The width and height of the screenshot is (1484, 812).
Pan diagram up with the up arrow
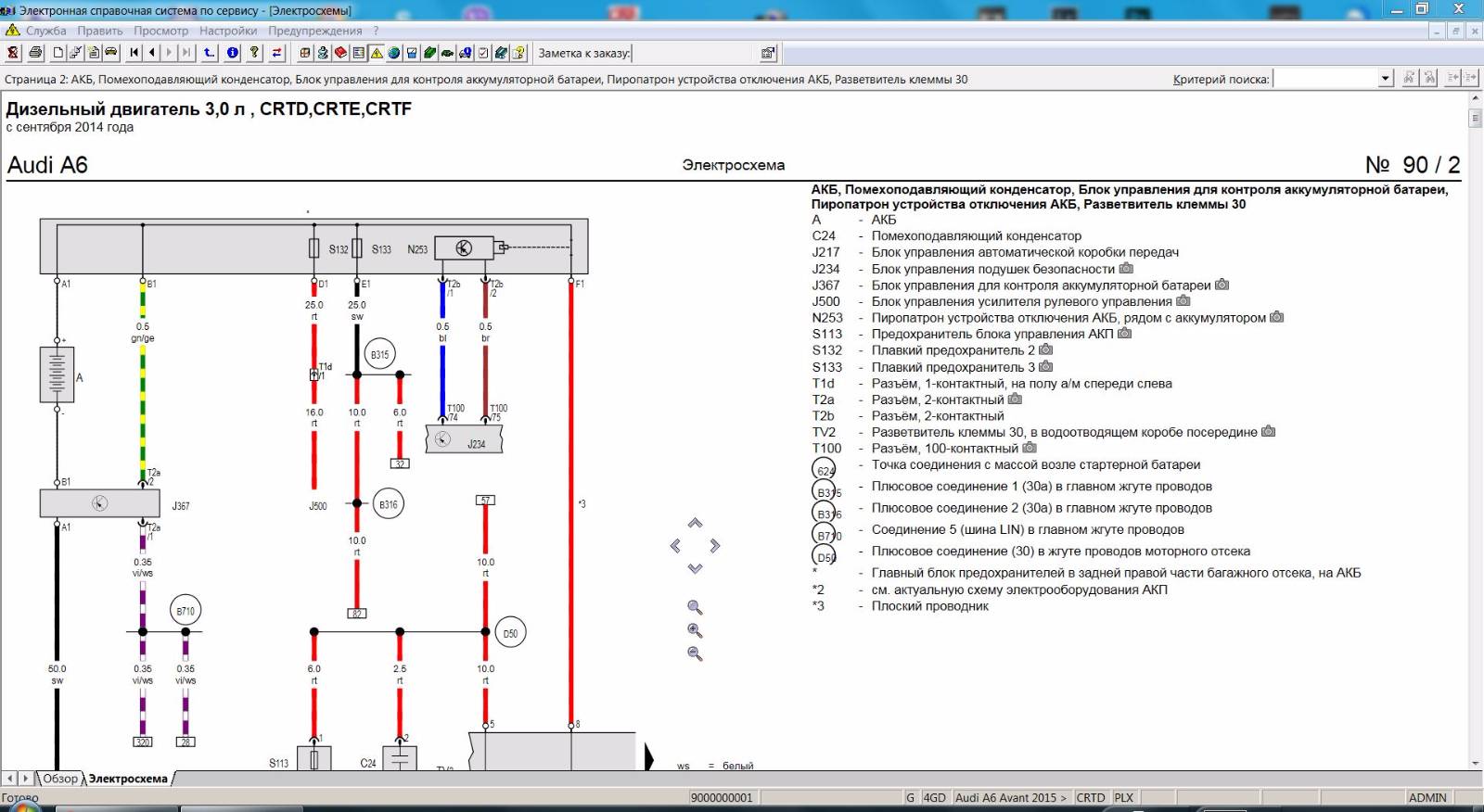[695, 524]
